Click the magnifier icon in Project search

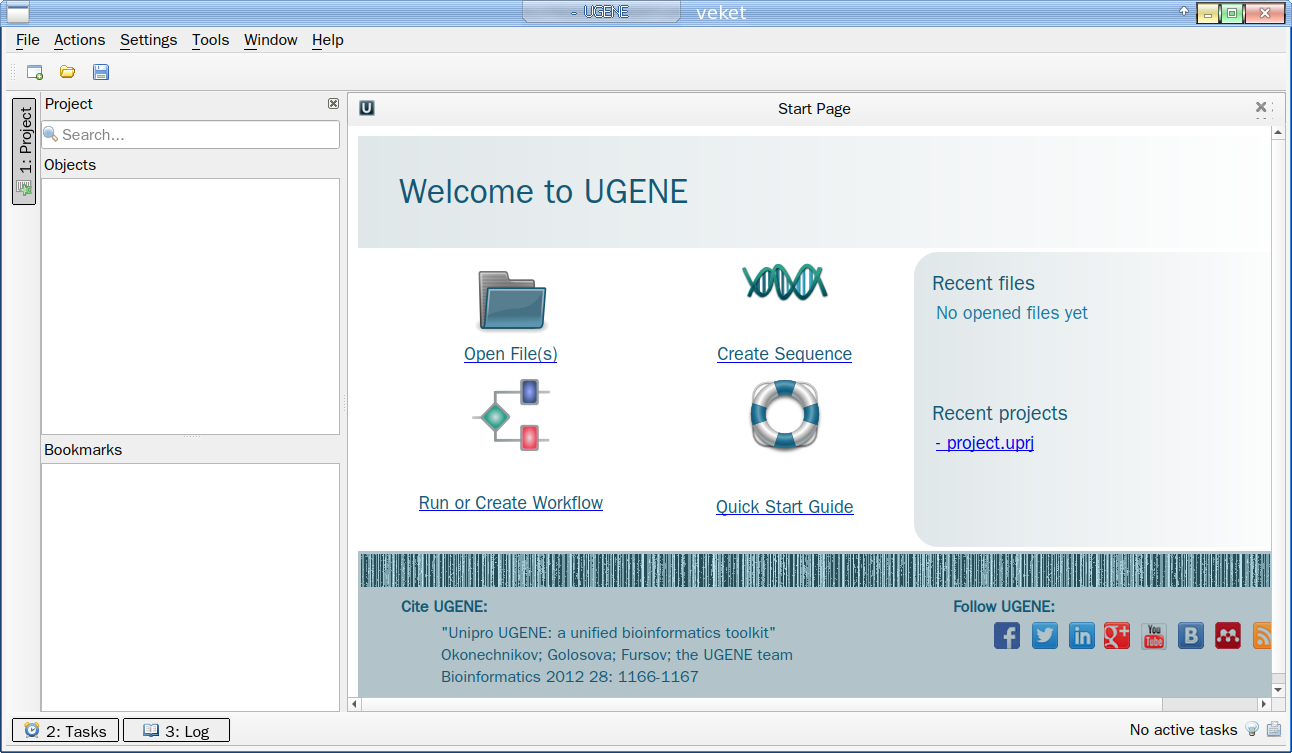click(x=51, y=134)
